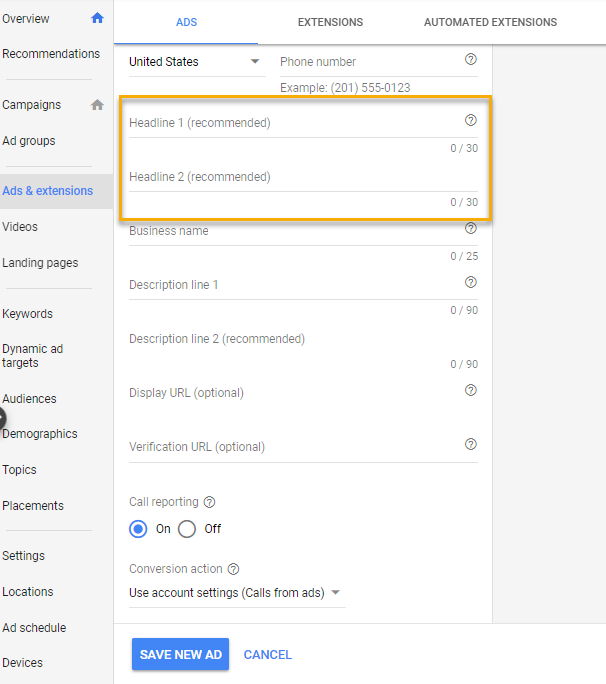The width and height of the screenshot is (606, 684).
Task: Switch to the Automated Extensions tab
Action: [490, 22]
